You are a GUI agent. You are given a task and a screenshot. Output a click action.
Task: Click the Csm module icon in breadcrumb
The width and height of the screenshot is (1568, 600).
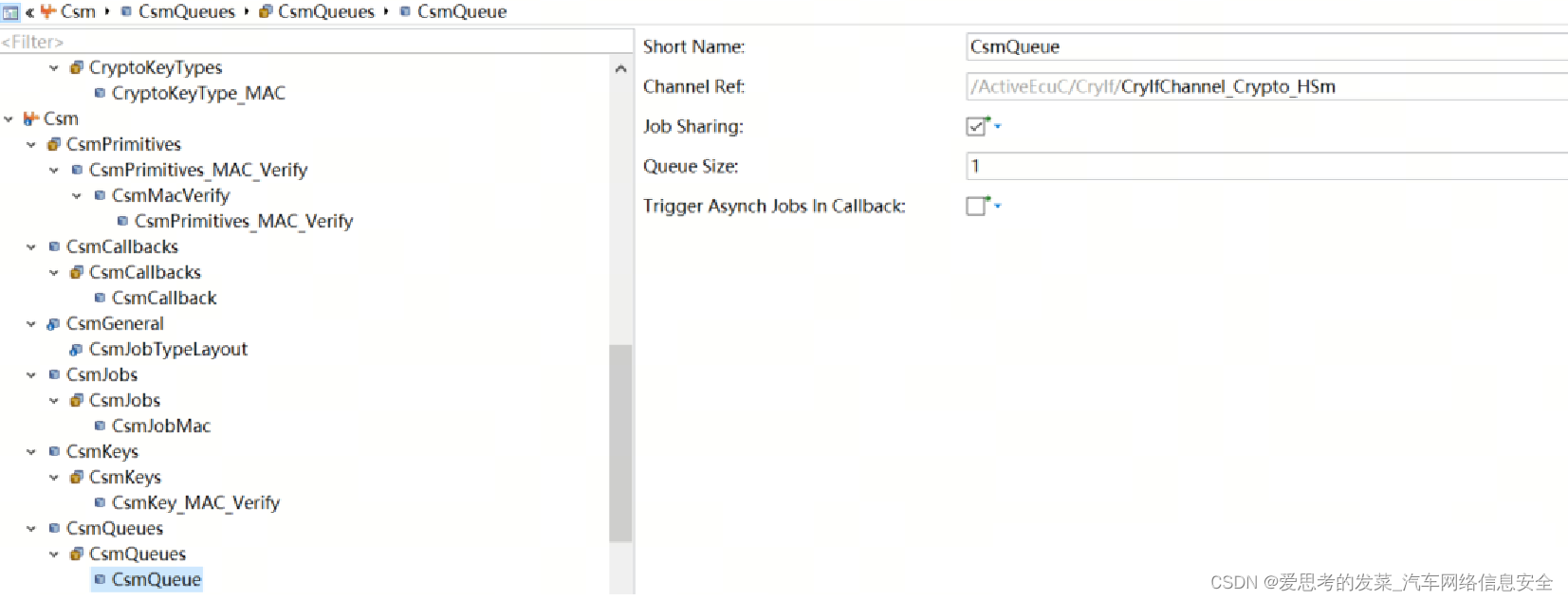47,11
